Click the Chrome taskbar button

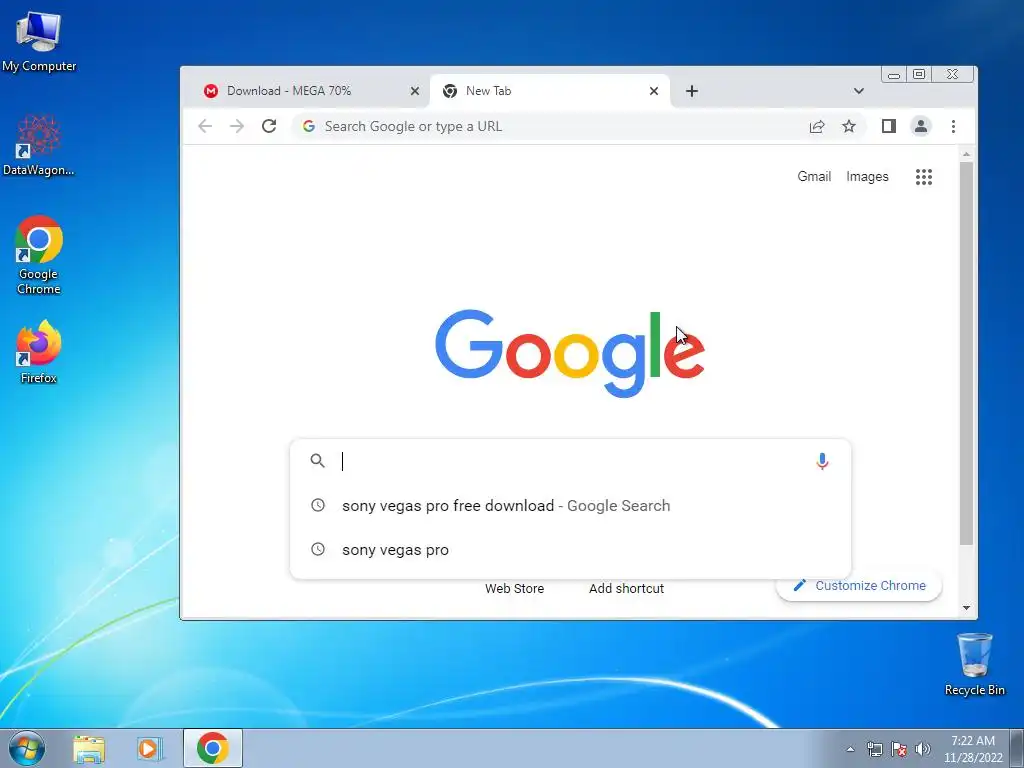tap(213, 748)
